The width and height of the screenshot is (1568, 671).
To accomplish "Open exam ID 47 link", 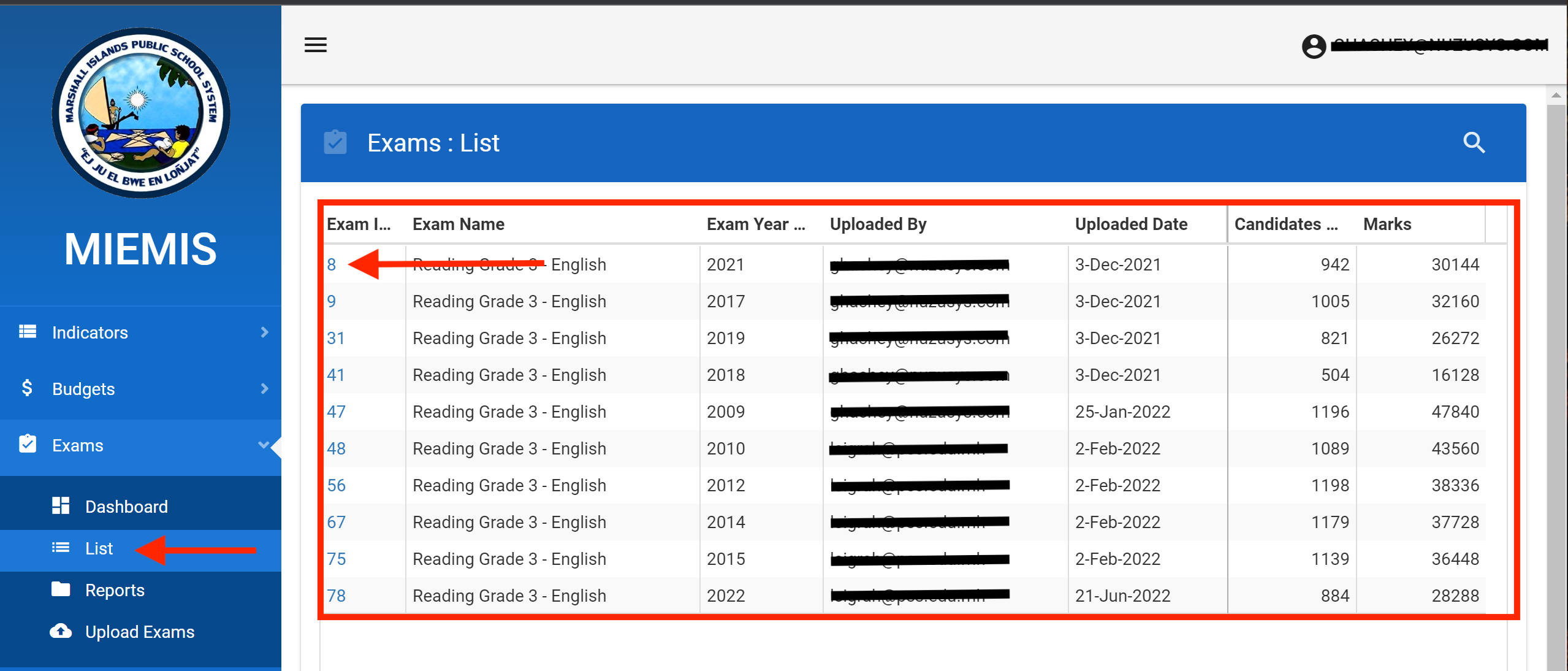I will (336, 412).
